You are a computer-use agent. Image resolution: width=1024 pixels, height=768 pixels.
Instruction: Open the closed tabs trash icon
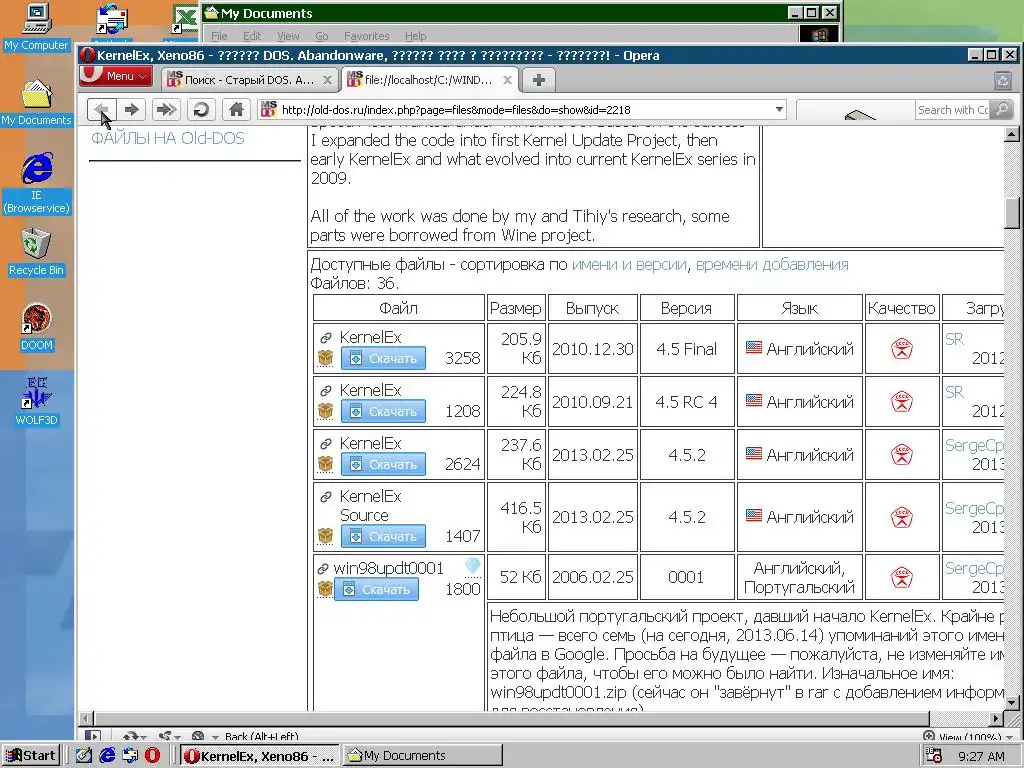click(1002, 80)
